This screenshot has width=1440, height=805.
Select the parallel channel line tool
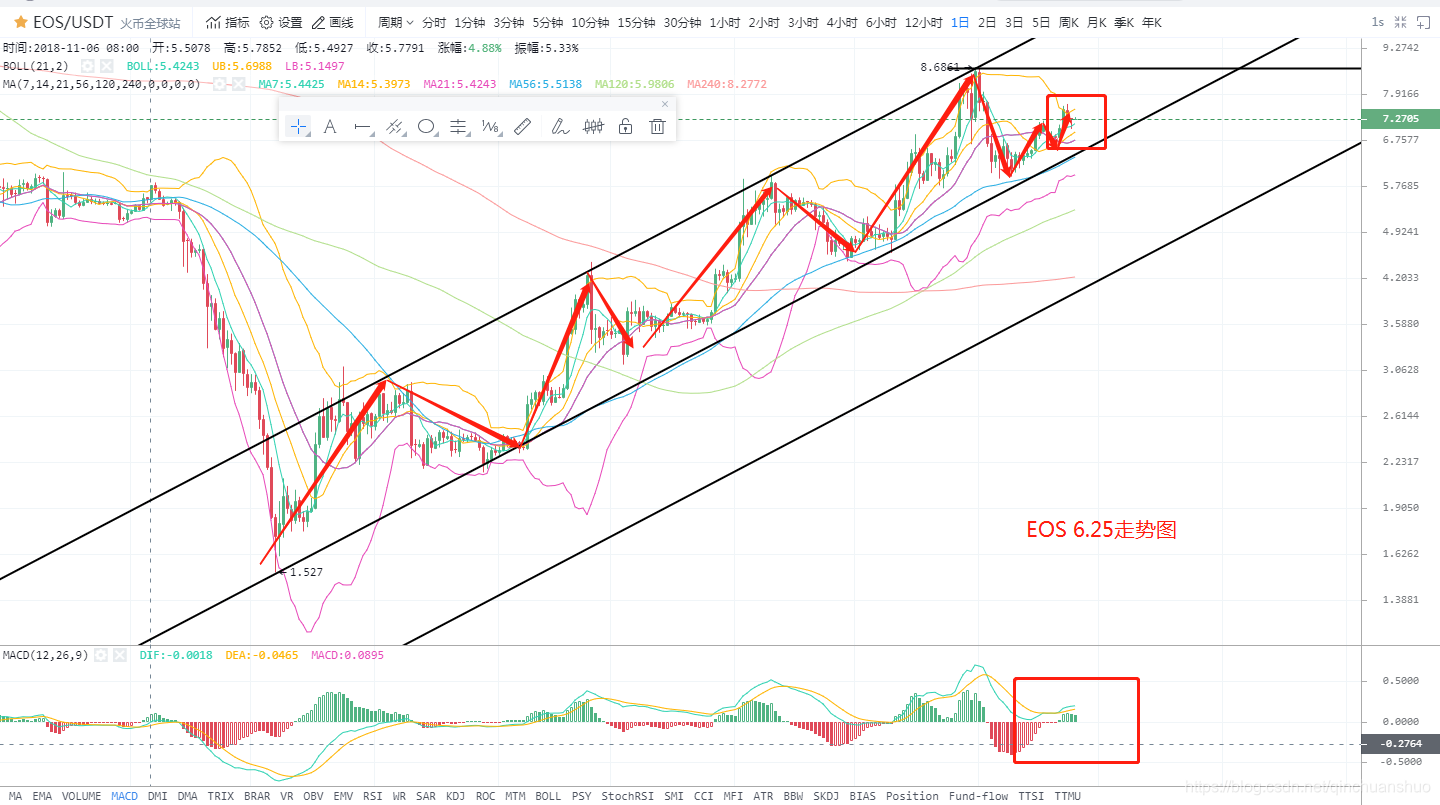(x=395, y=126)
